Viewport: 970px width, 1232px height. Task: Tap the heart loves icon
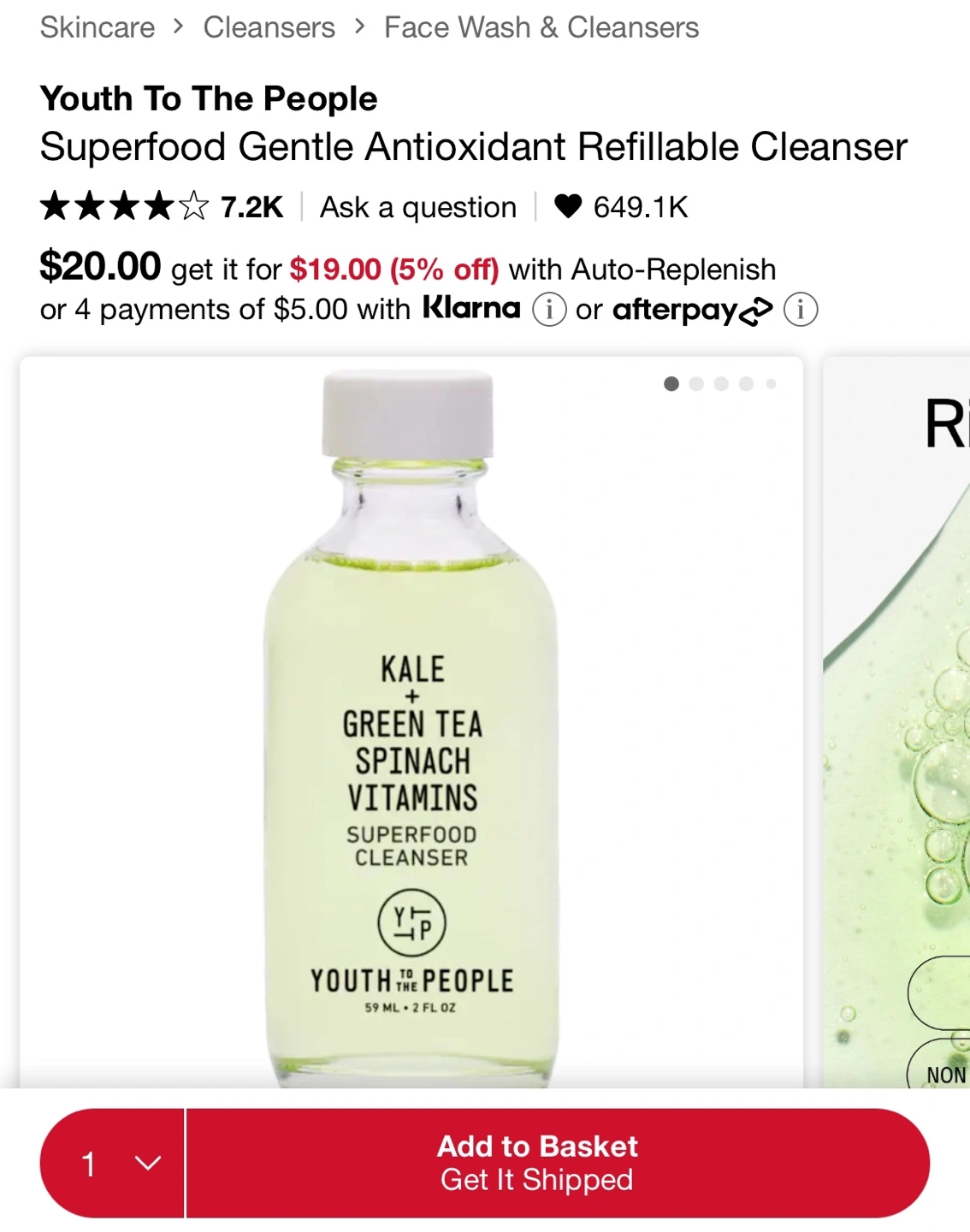click(x=568, y=206)
